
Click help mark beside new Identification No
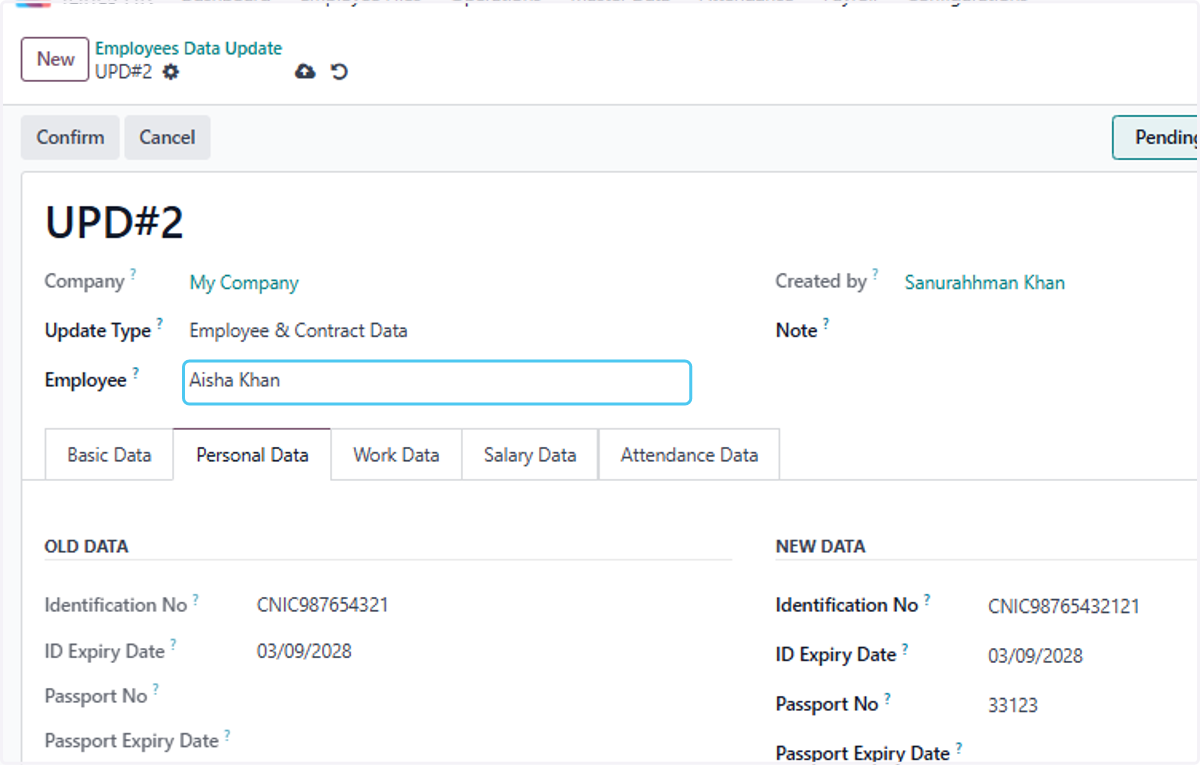[927, 599]
